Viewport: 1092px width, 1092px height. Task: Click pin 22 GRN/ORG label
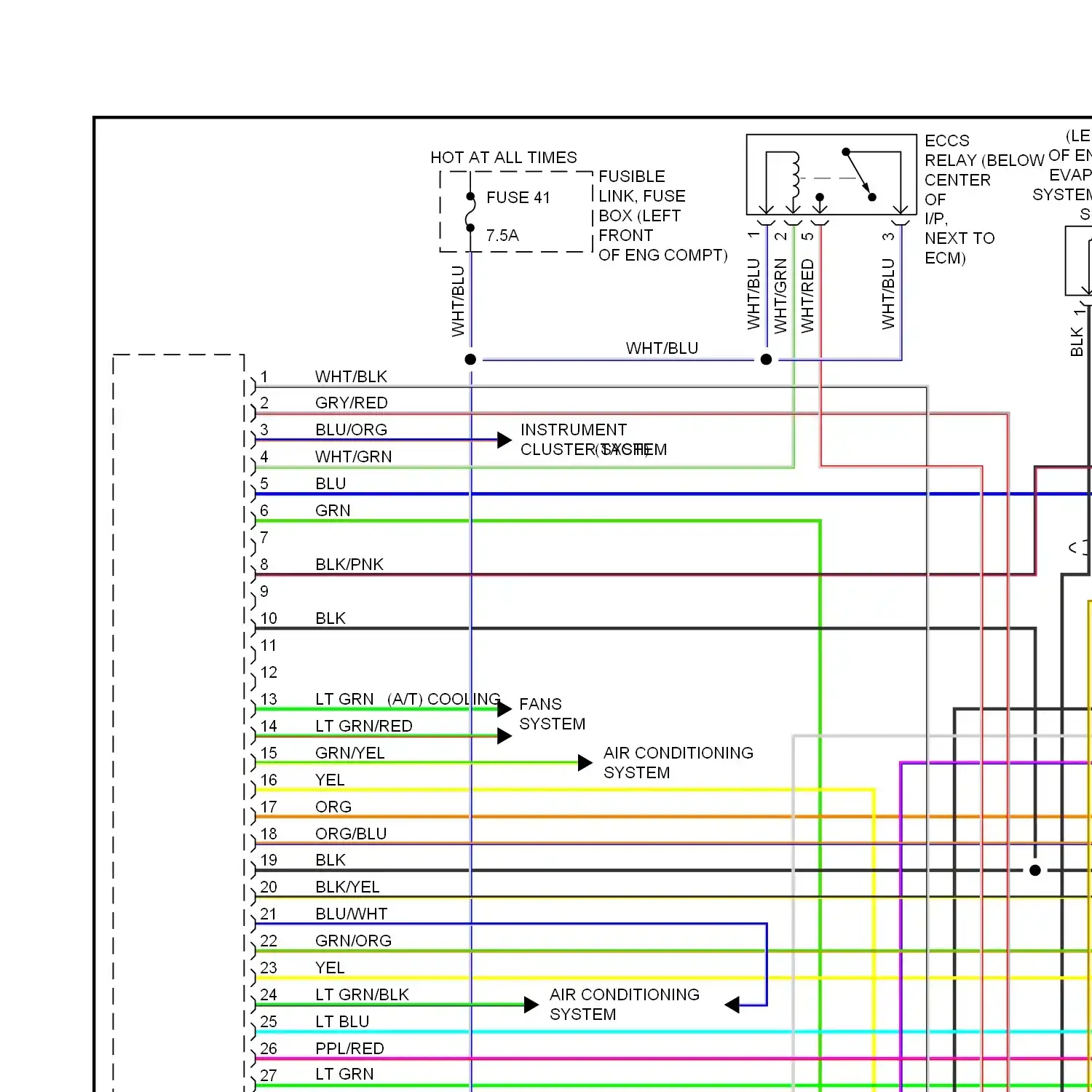click(353, 941)
